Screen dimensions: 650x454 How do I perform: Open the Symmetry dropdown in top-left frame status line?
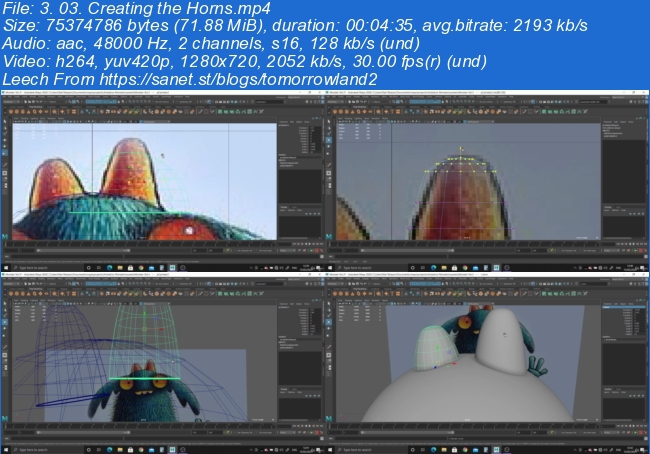point(185,102)
